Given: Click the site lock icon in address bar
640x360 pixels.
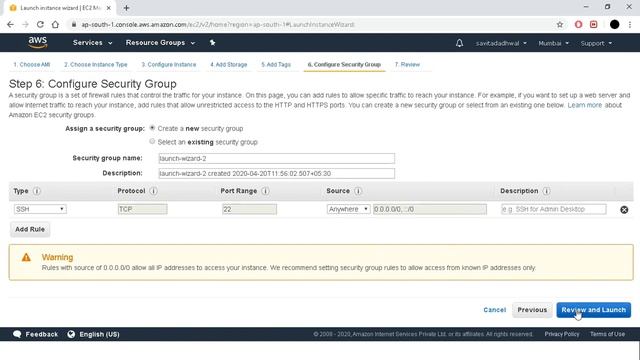Looking at the screenshot, I should (x=74, y=24).
